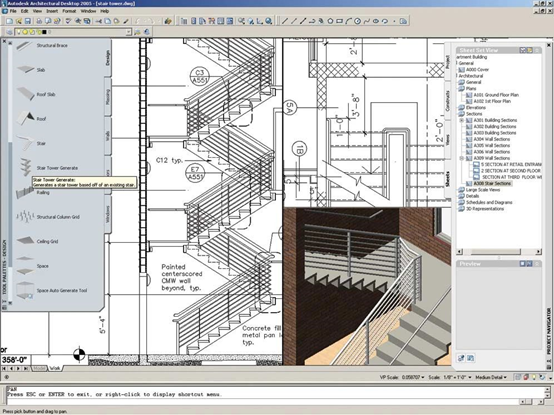Open the Format menu
The width and height of the screenshot is (554, 415).
[x=69, y=11]
